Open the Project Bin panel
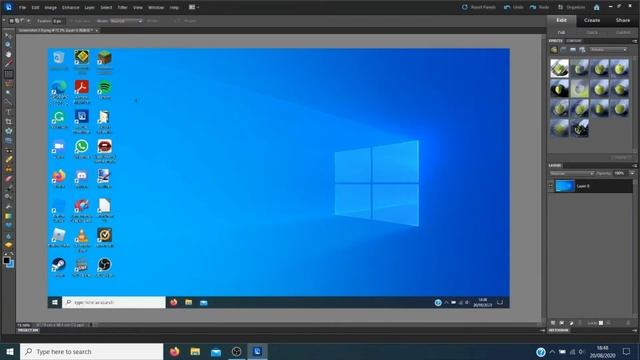The width and height of the screenshot is (640, 360). click(x=28, y=330)
